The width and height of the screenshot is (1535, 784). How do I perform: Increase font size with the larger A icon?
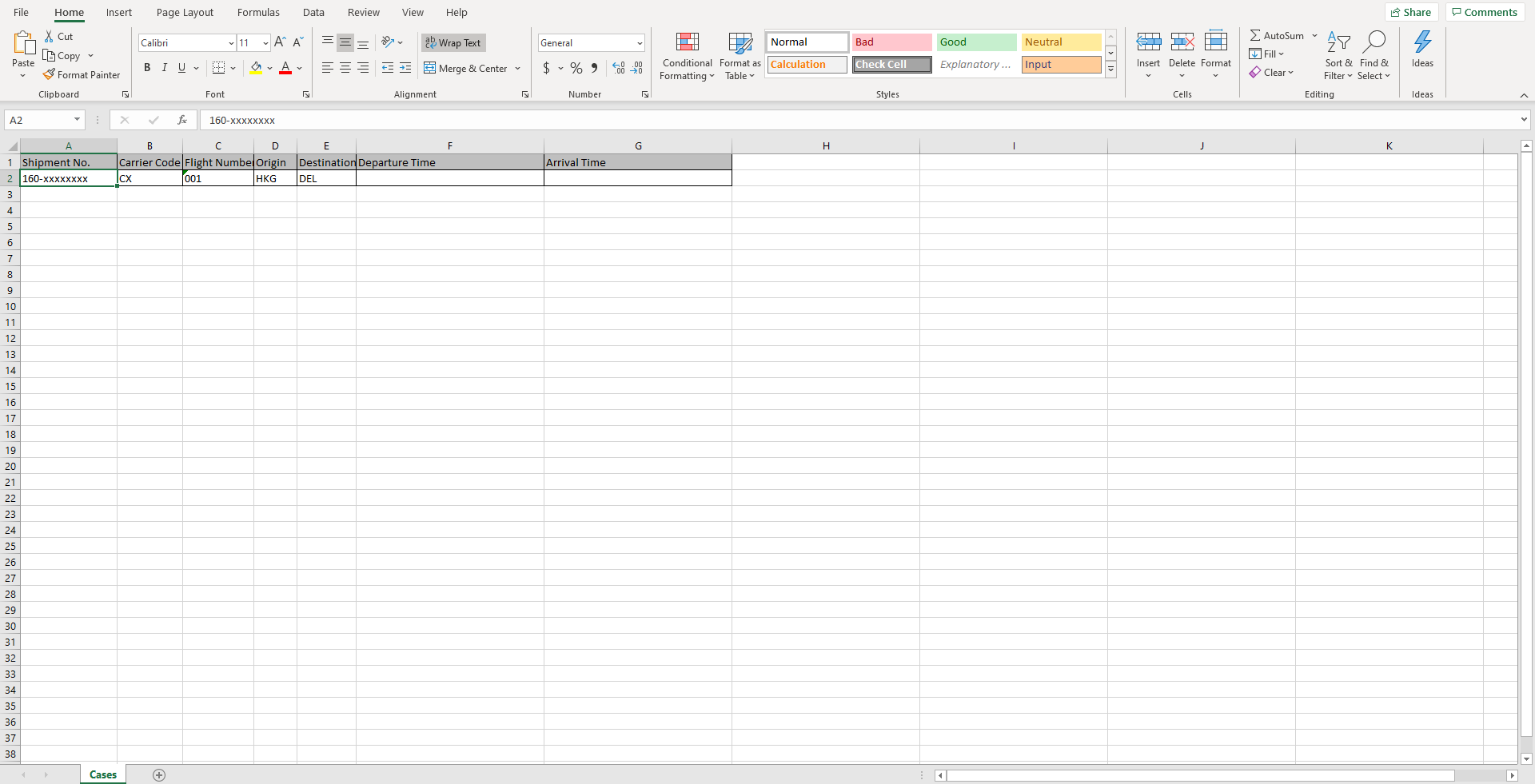click(x=280, y=42)
